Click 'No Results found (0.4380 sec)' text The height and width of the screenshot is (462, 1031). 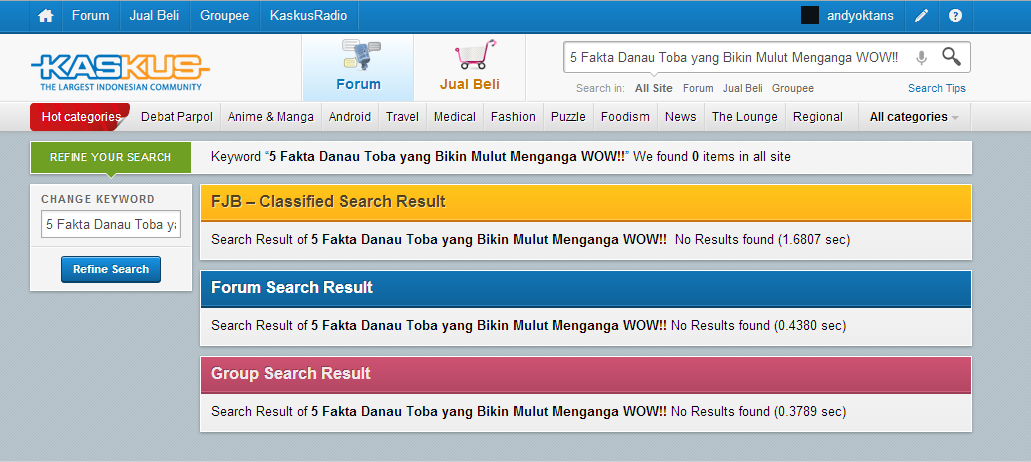(x=758, y=325)
